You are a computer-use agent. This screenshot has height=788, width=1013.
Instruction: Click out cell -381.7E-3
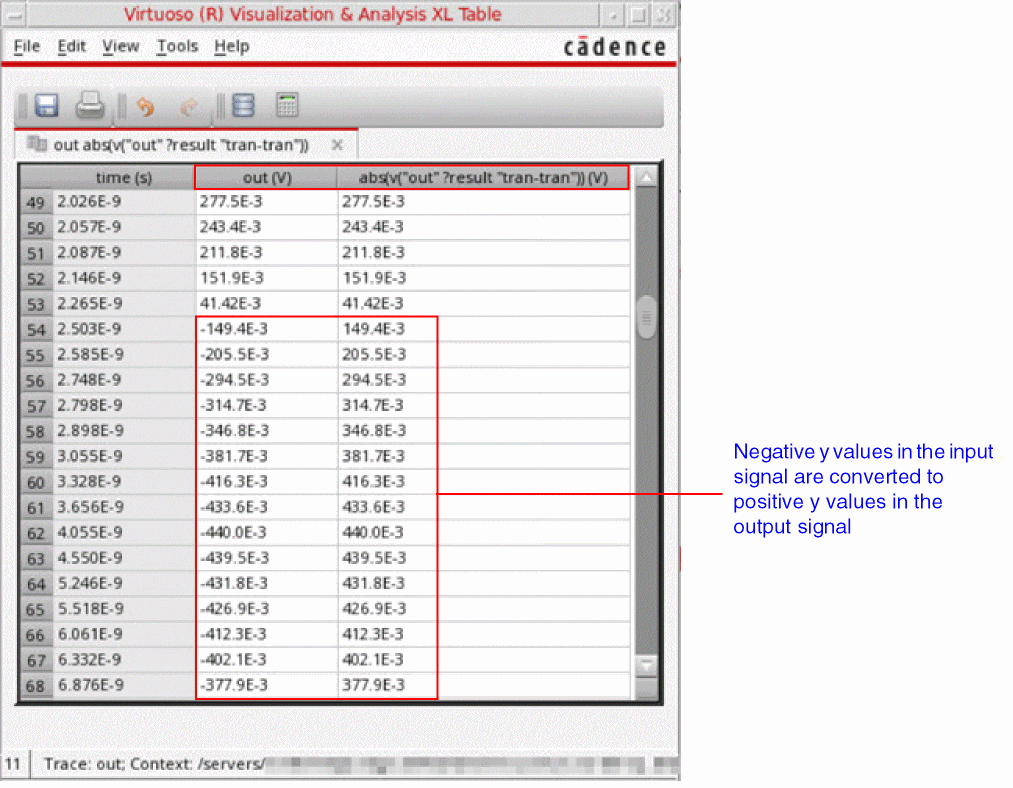266,457
